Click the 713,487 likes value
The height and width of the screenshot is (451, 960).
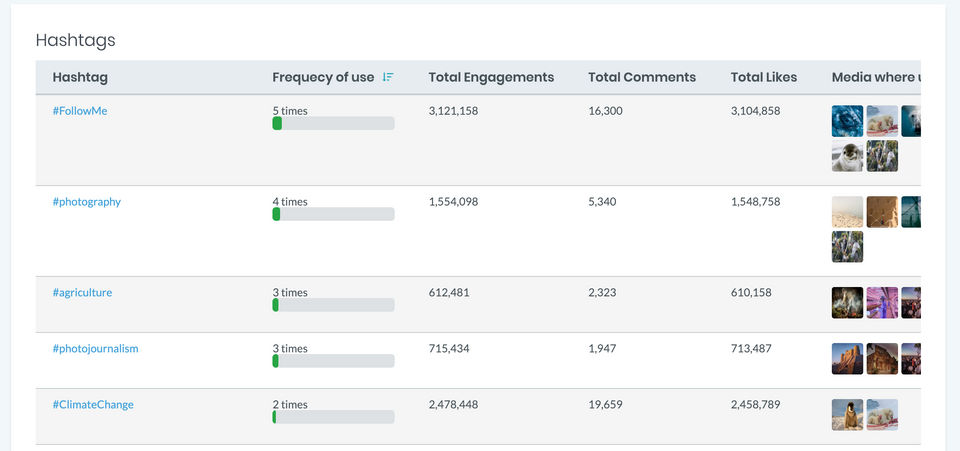pos(751,349)
